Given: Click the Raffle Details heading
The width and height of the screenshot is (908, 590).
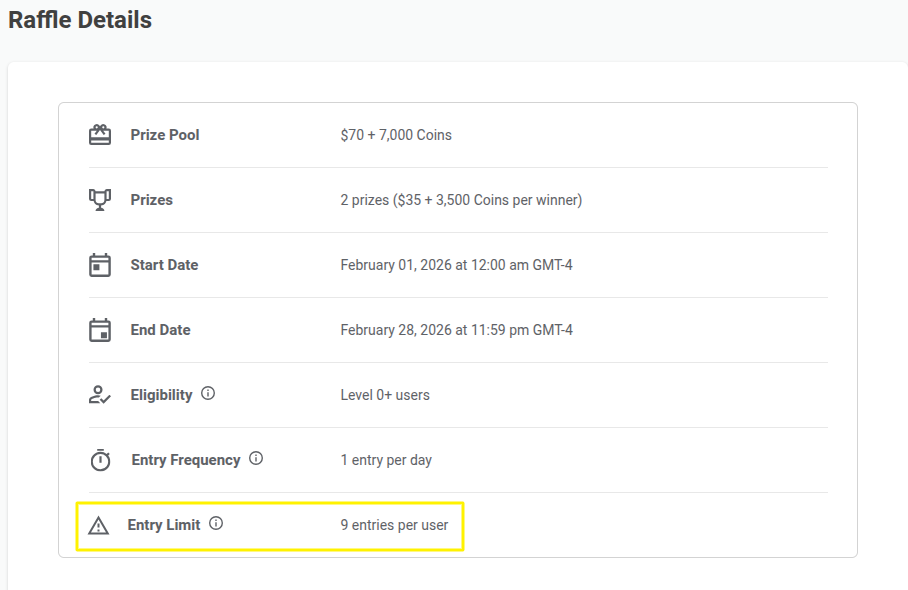Looking at the screenshot, I should [x=79, y=19].
